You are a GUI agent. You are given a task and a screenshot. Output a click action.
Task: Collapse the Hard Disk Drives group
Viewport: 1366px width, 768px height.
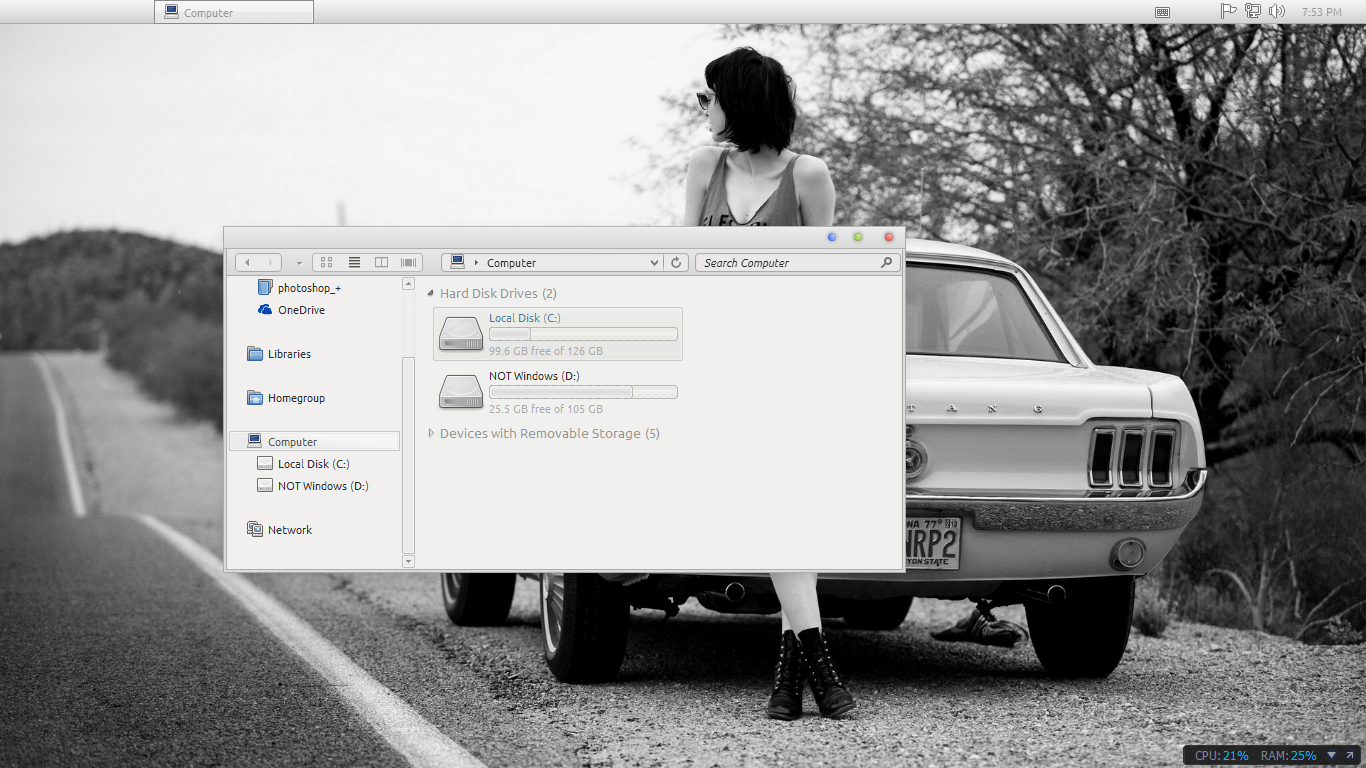(431, 294)
